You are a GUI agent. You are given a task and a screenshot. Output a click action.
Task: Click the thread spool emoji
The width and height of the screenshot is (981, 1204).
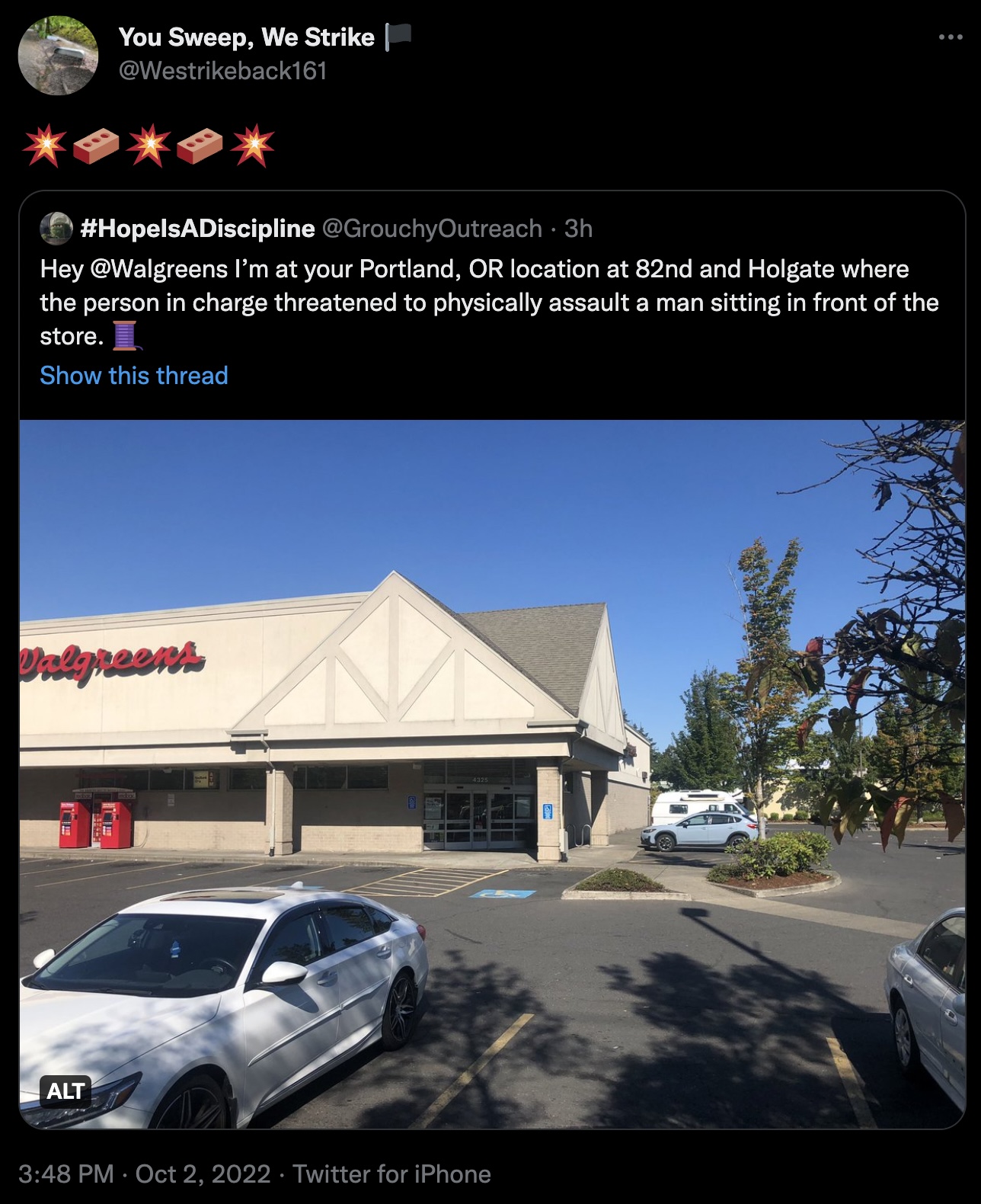click(x=126, y=335)
